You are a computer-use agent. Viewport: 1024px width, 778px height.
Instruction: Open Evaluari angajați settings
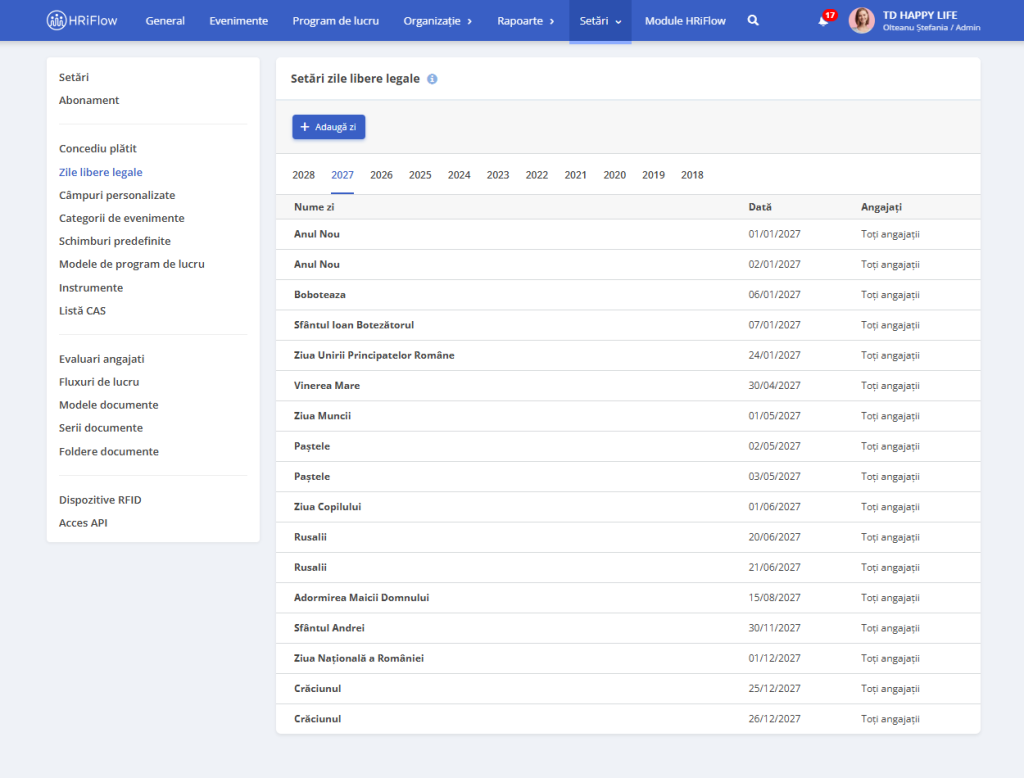pyautogui.click(x=102, y=359)
